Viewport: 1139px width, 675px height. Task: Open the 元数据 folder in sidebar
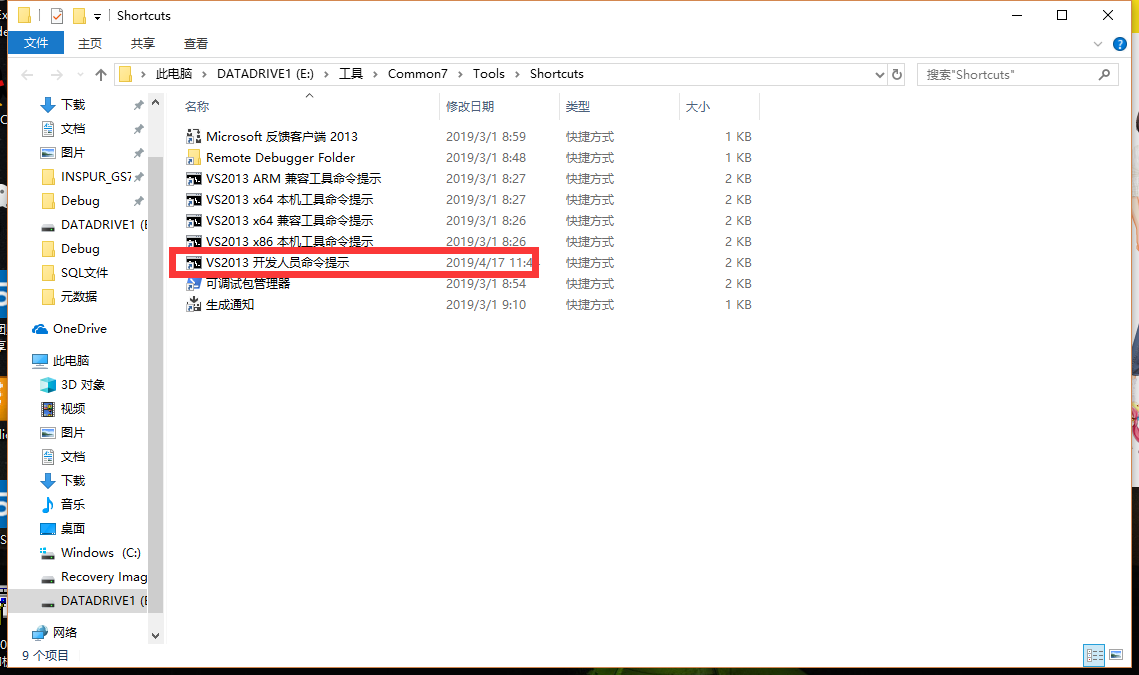(x=78, y=296)
